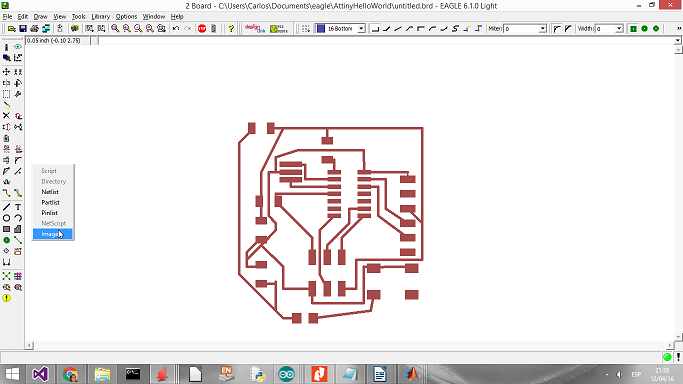Select the Ratsnest tool

(x=7, y=276)
